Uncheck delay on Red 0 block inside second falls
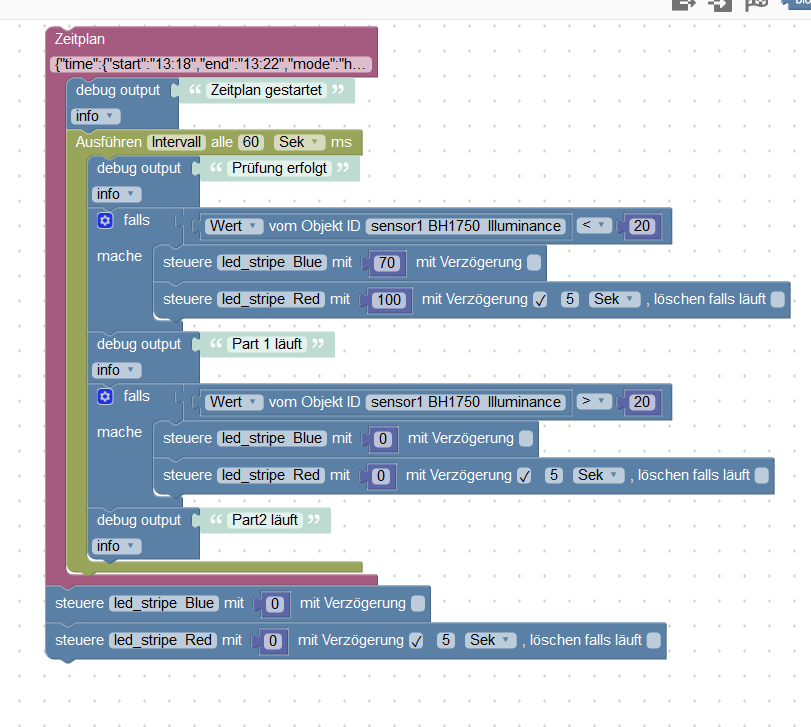Viewport: 811px width, 727px height. pos(524,476)
